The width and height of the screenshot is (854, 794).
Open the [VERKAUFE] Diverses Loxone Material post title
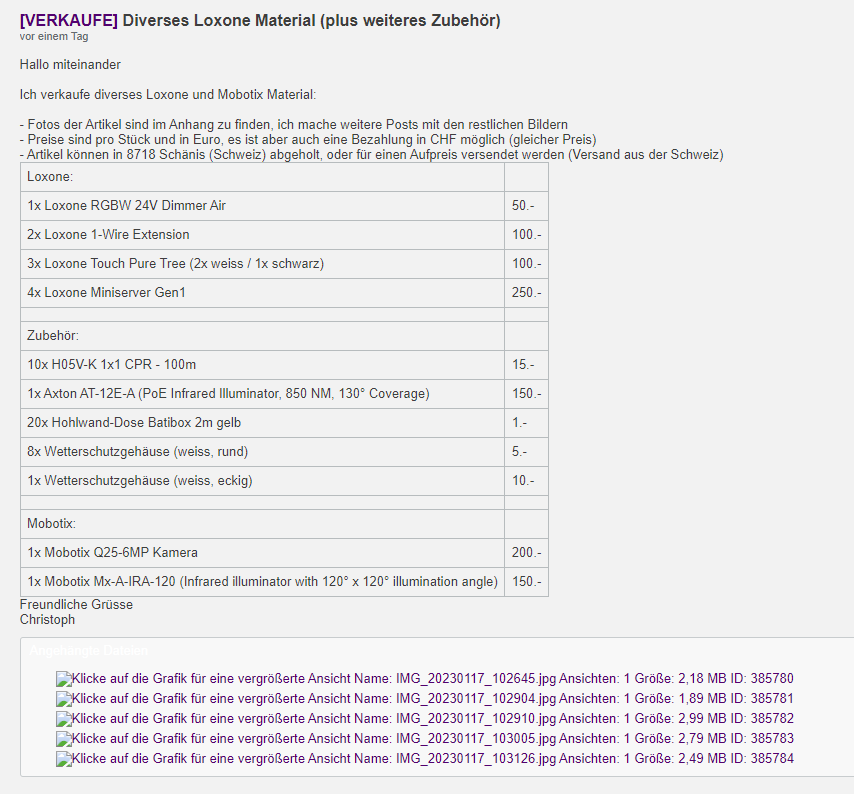[260, 20]
